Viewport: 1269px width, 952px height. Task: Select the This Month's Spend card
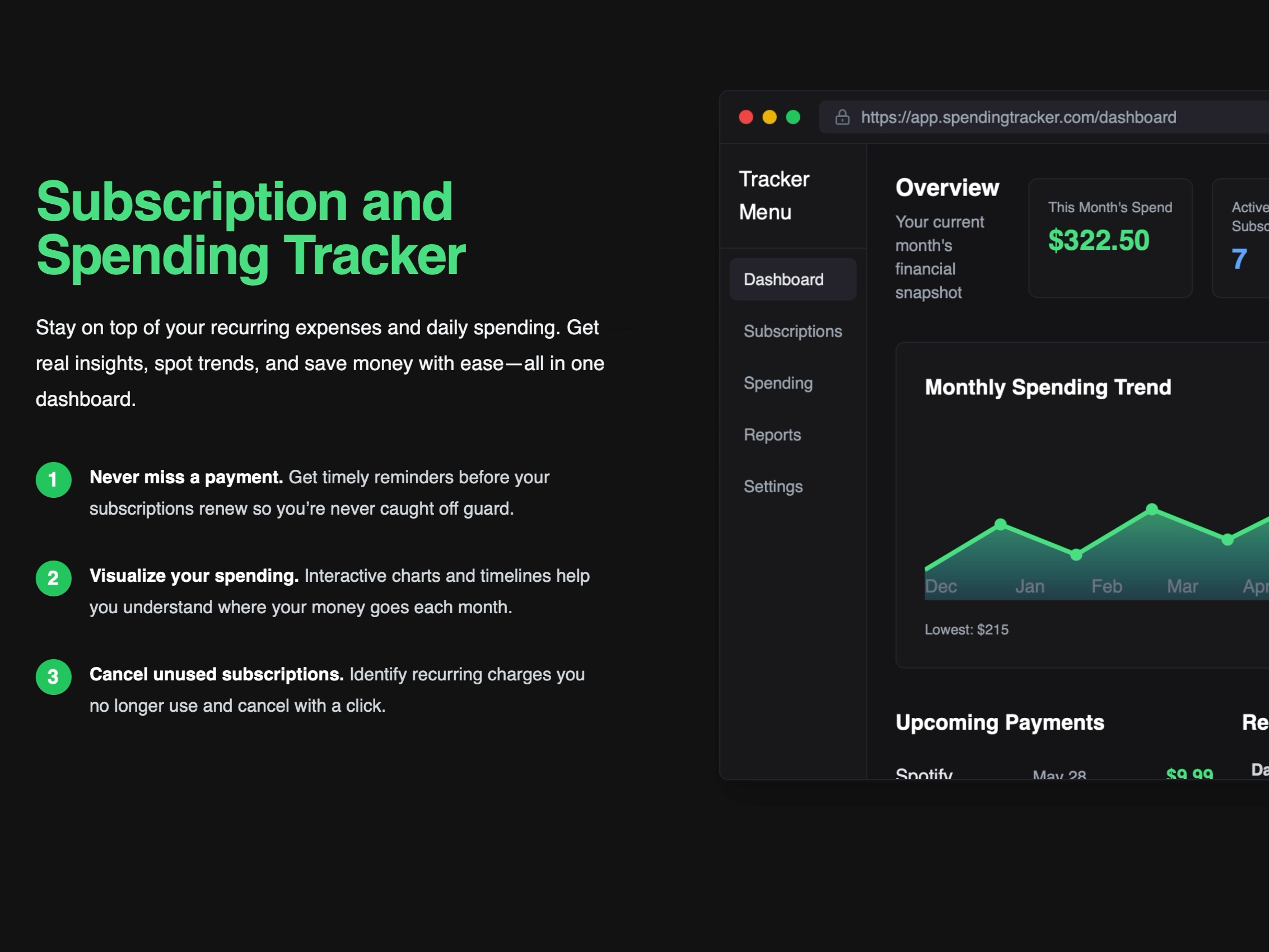[1110, 237]
